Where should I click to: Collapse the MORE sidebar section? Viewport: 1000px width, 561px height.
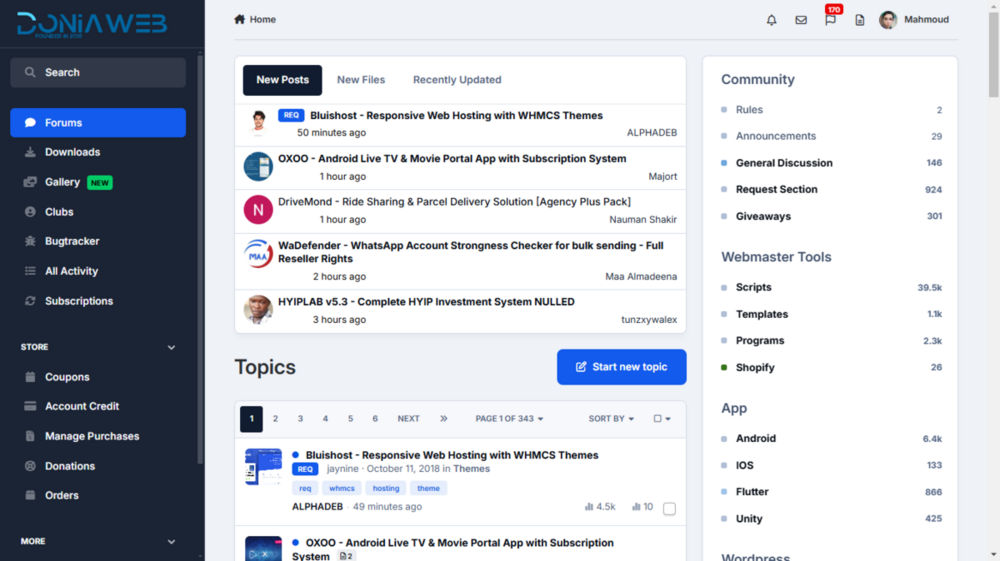point(171,541)
